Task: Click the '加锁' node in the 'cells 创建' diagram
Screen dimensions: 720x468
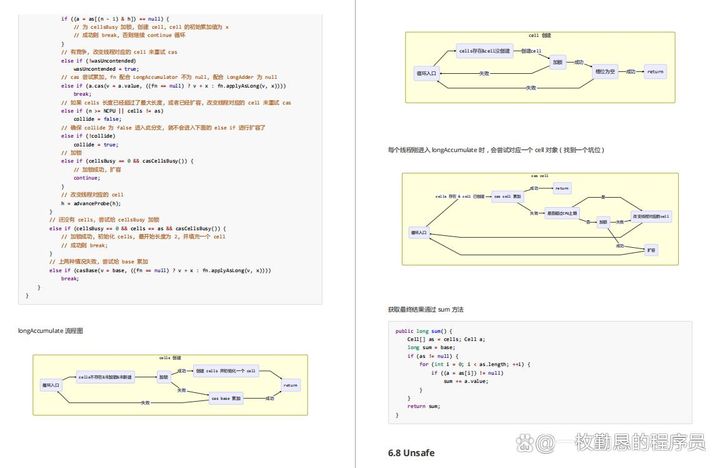Action: 163,377
